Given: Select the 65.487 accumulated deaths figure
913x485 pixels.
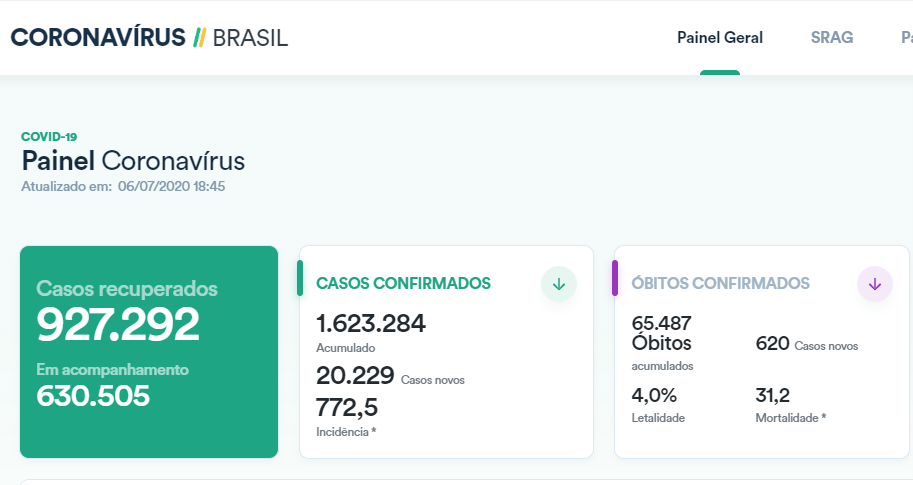Looking at the screenshot, I should [x=662, y=323].
